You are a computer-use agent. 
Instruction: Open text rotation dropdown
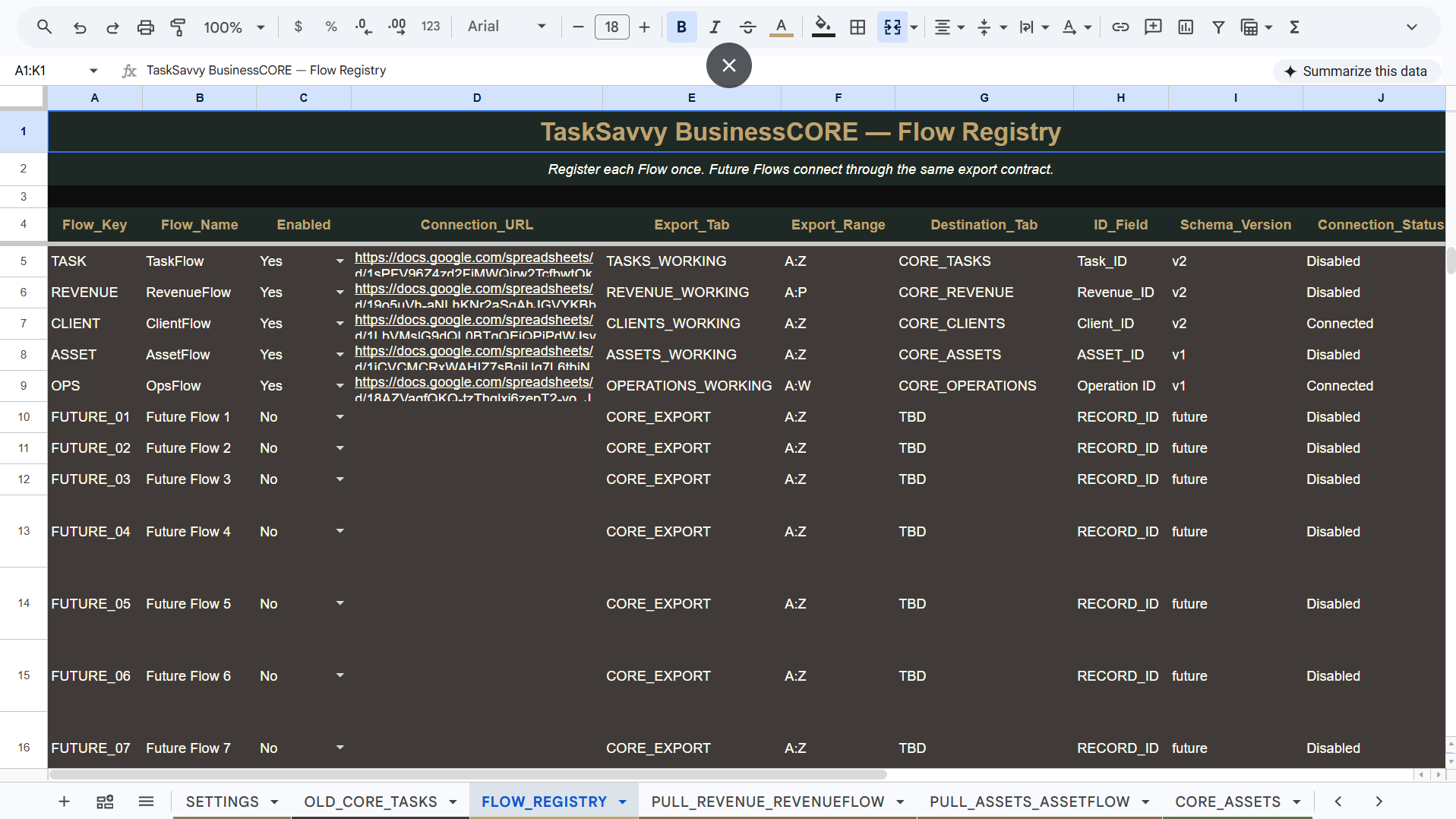1076,27
